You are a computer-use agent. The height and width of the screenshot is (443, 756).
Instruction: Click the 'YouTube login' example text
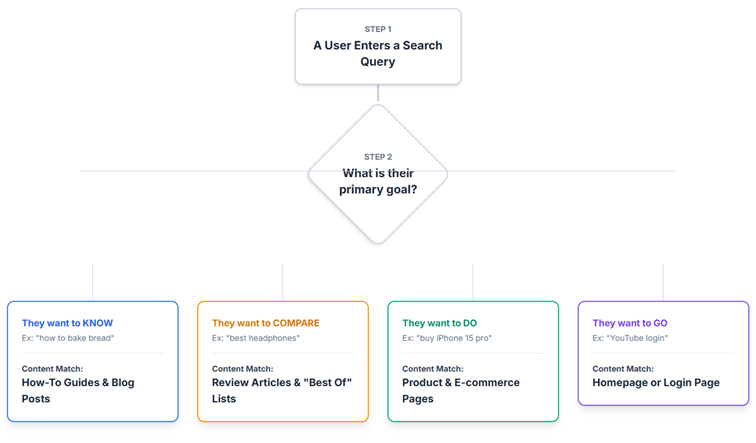[630, 338]
